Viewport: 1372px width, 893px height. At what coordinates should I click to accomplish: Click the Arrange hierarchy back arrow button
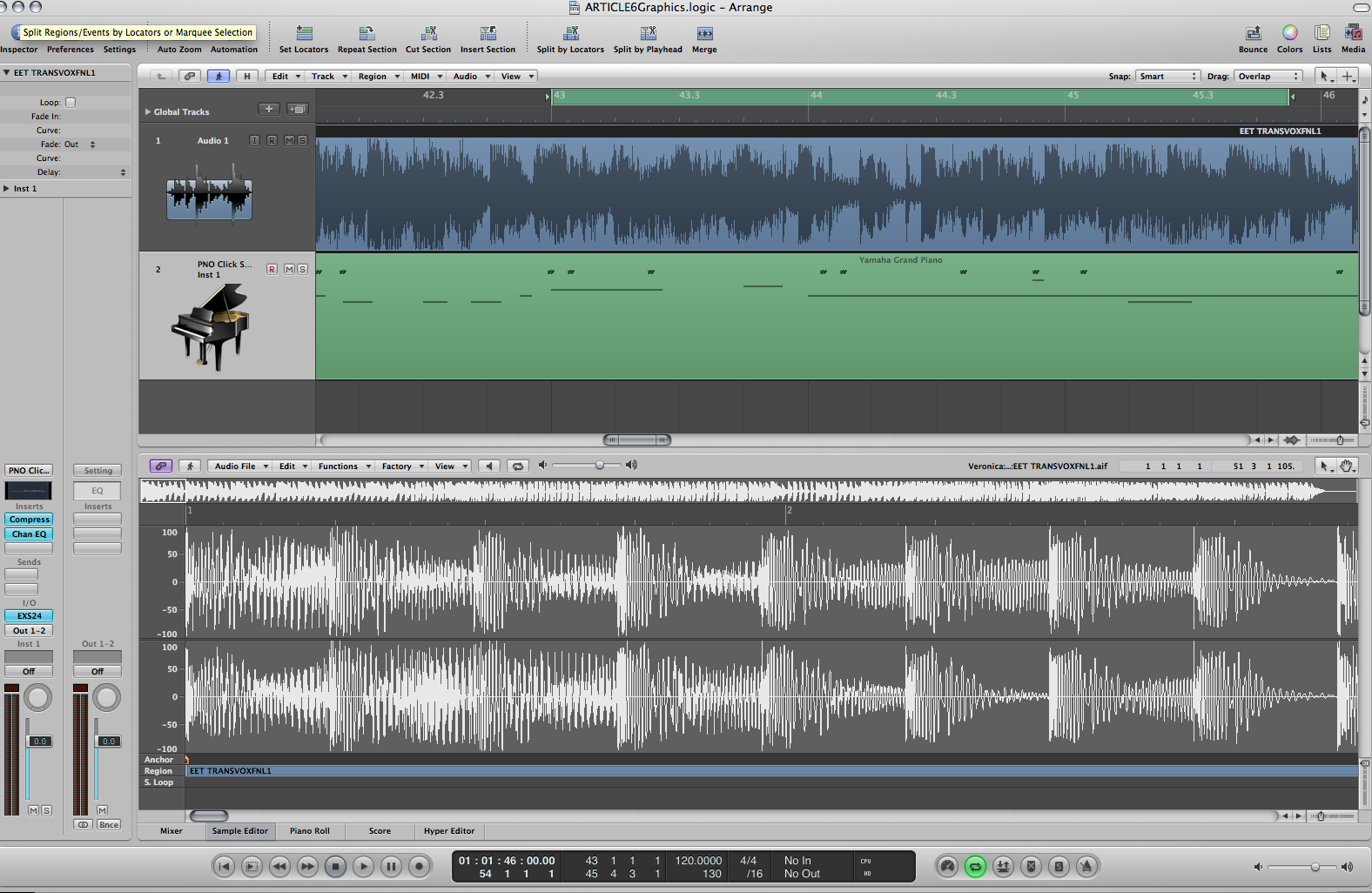click(x=161, y=76)
